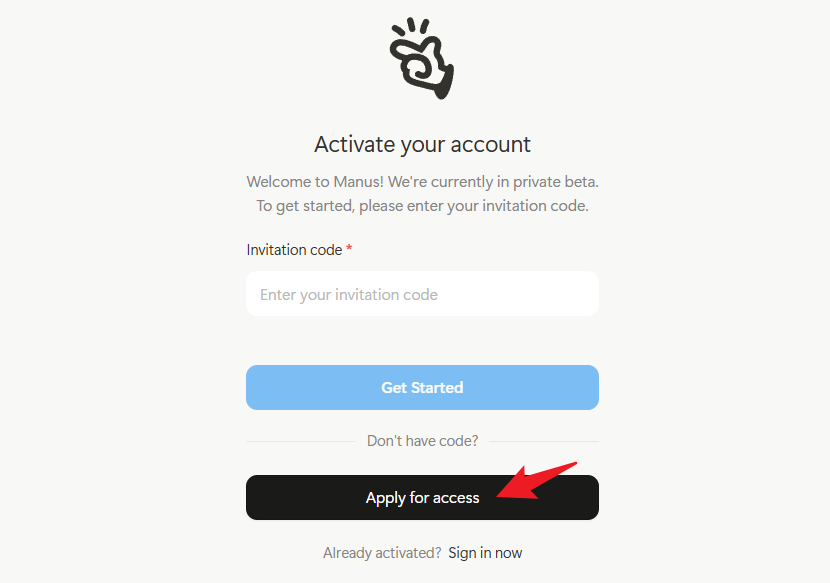
Task: Click the word "account" in the heading
Action: coord(491,145)
